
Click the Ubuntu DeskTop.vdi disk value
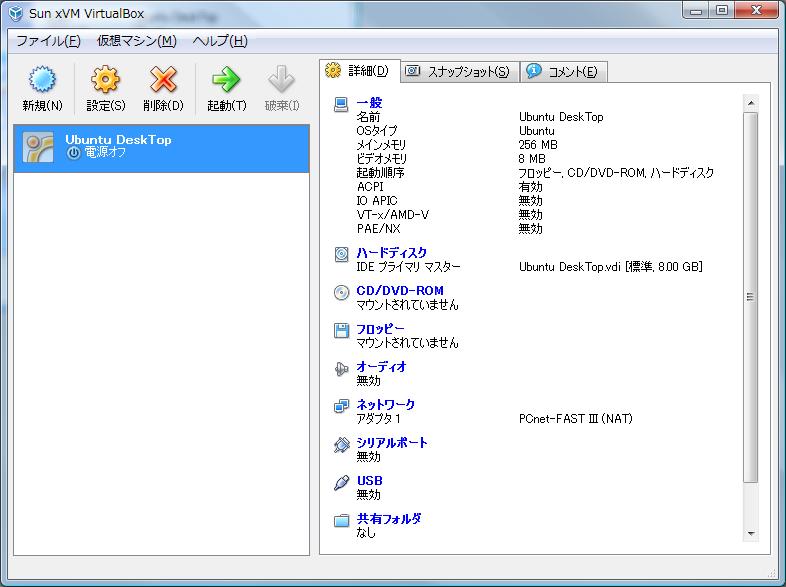(611, 267)
